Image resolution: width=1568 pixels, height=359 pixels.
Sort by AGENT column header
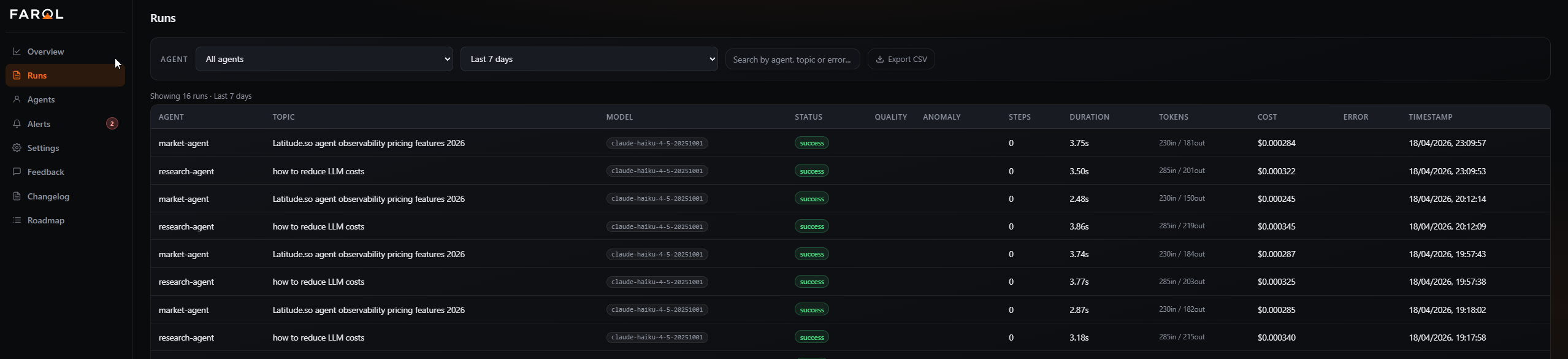pyautogui.click(x=171, y=117)
